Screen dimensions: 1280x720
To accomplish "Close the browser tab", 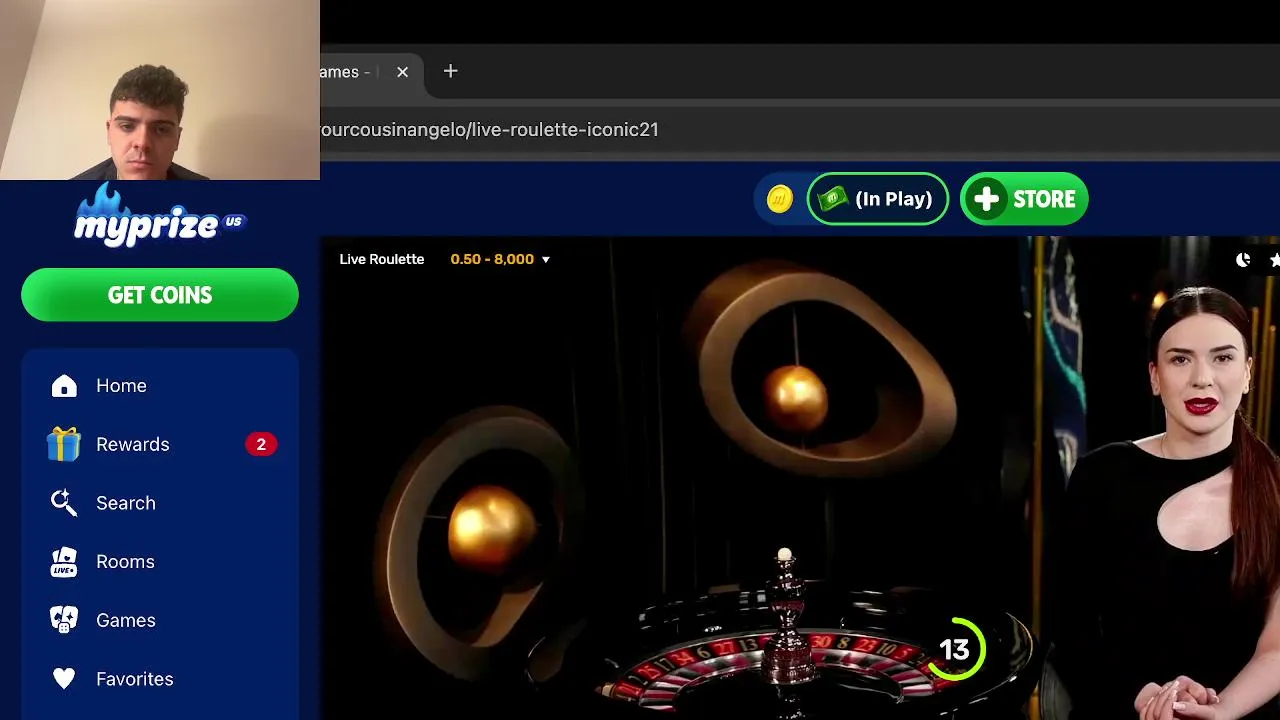I will click(402, 72).
